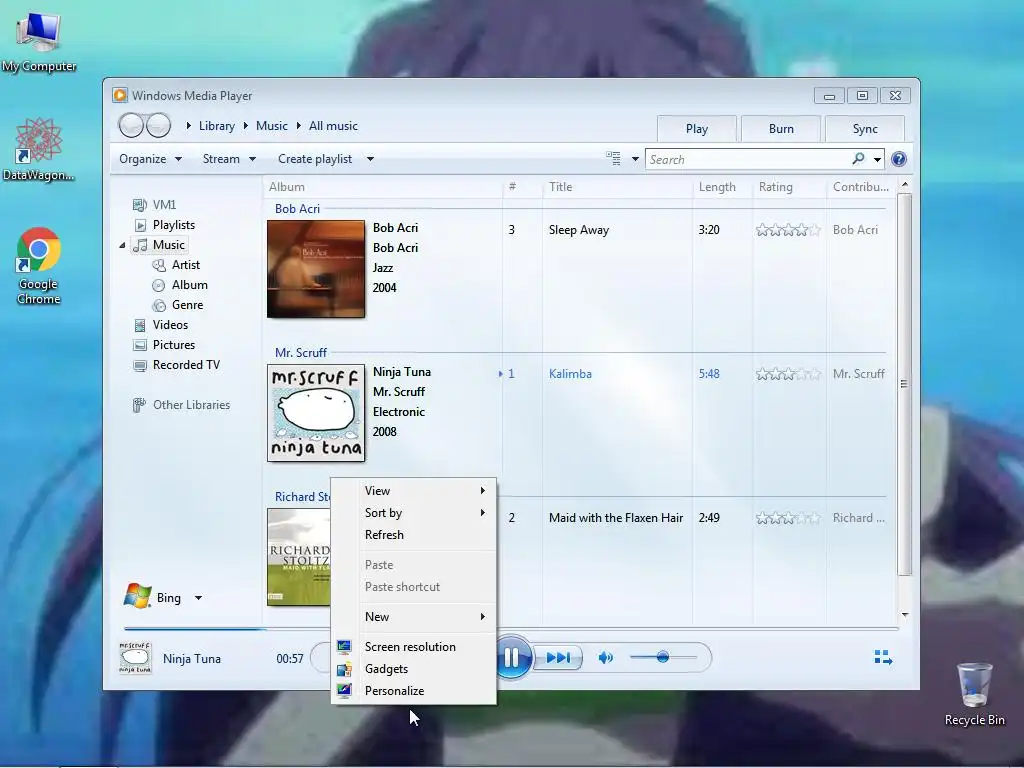Screen dimensions: 1024x768
Task: Click the Mr. Scruff group link
Action: point(300,353)
